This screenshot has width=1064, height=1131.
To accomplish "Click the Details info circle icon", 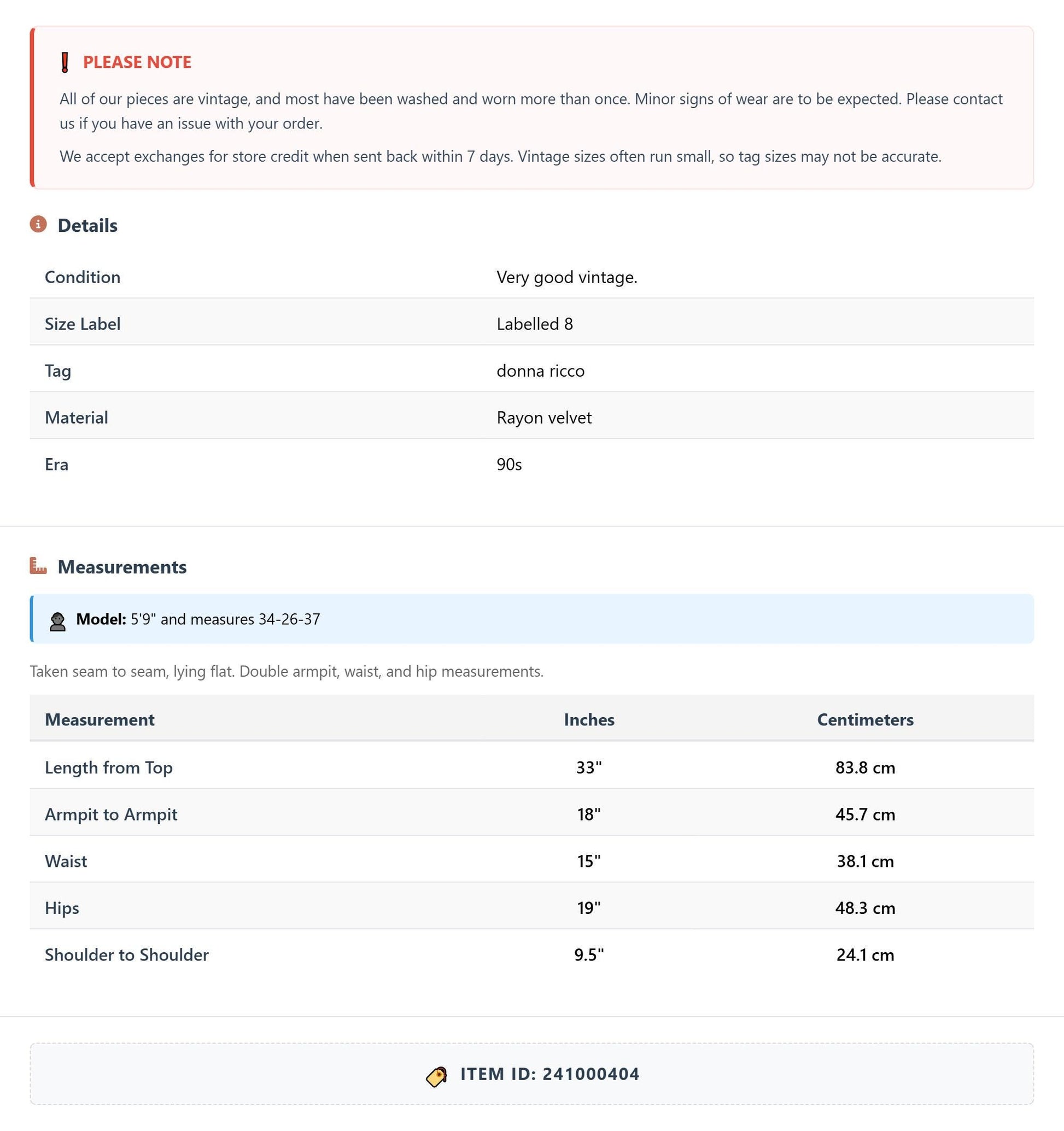I will 38,224.
